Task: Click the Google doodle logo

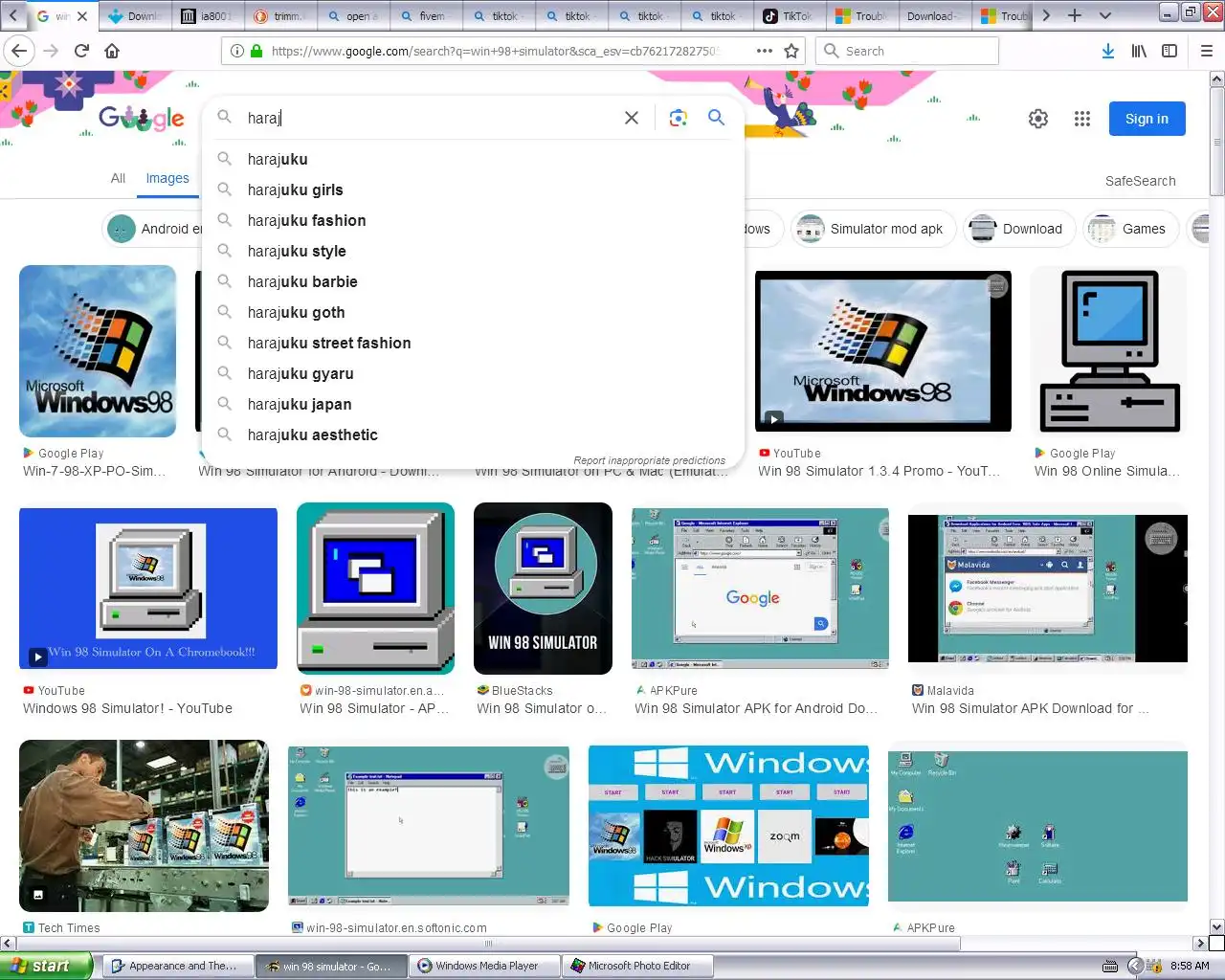Action: 142,118
